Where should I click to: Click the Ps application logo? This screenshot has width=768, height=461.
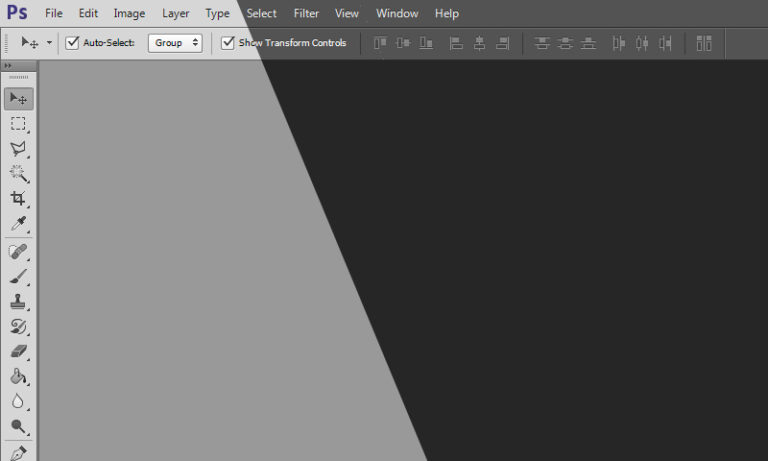click(17, 13)
